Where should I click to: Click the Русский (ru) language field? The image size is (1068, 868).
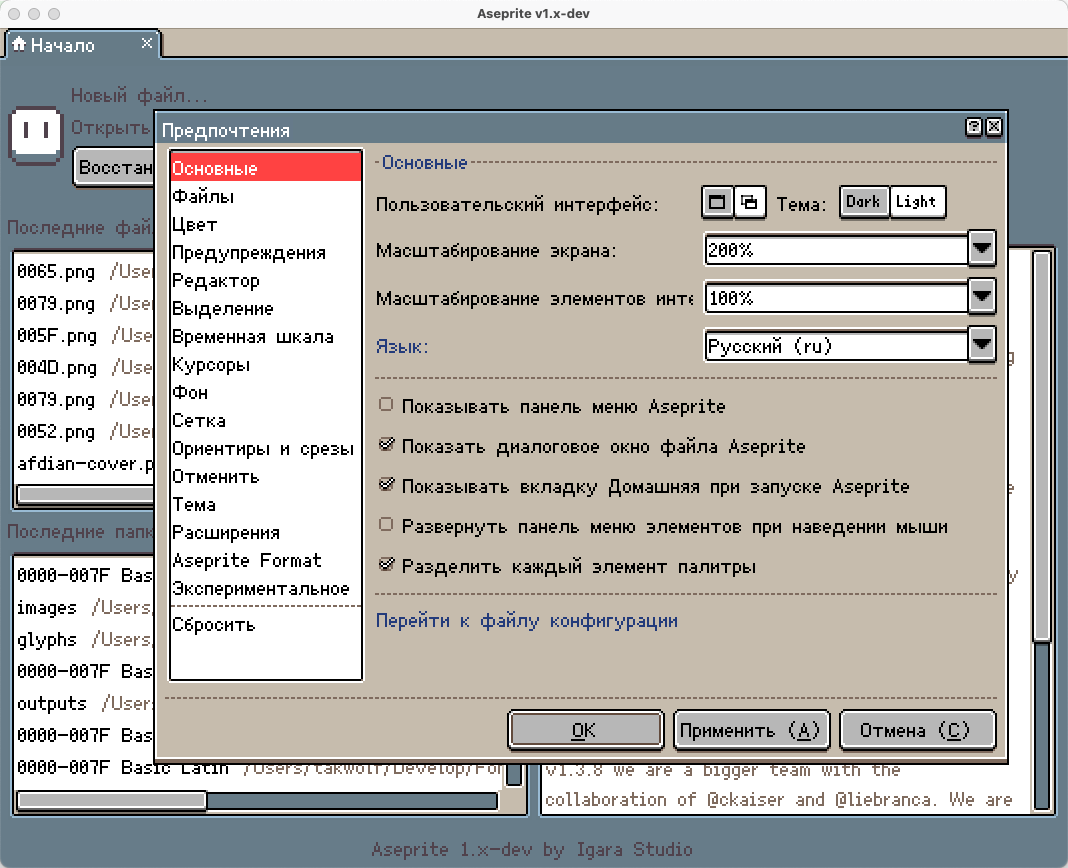tap(836, 345)
